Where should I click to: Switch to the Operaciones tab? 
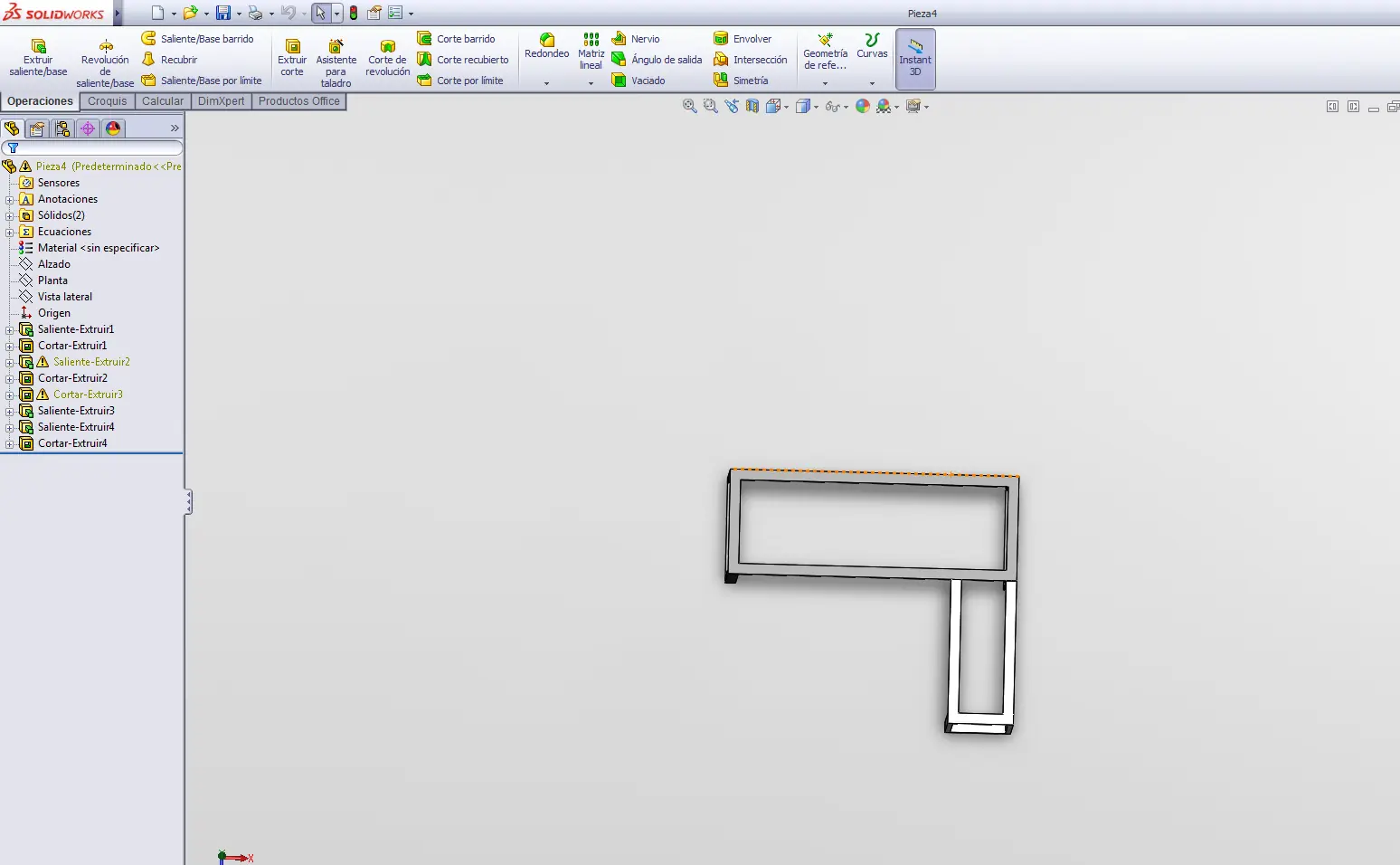click(40, 101)
